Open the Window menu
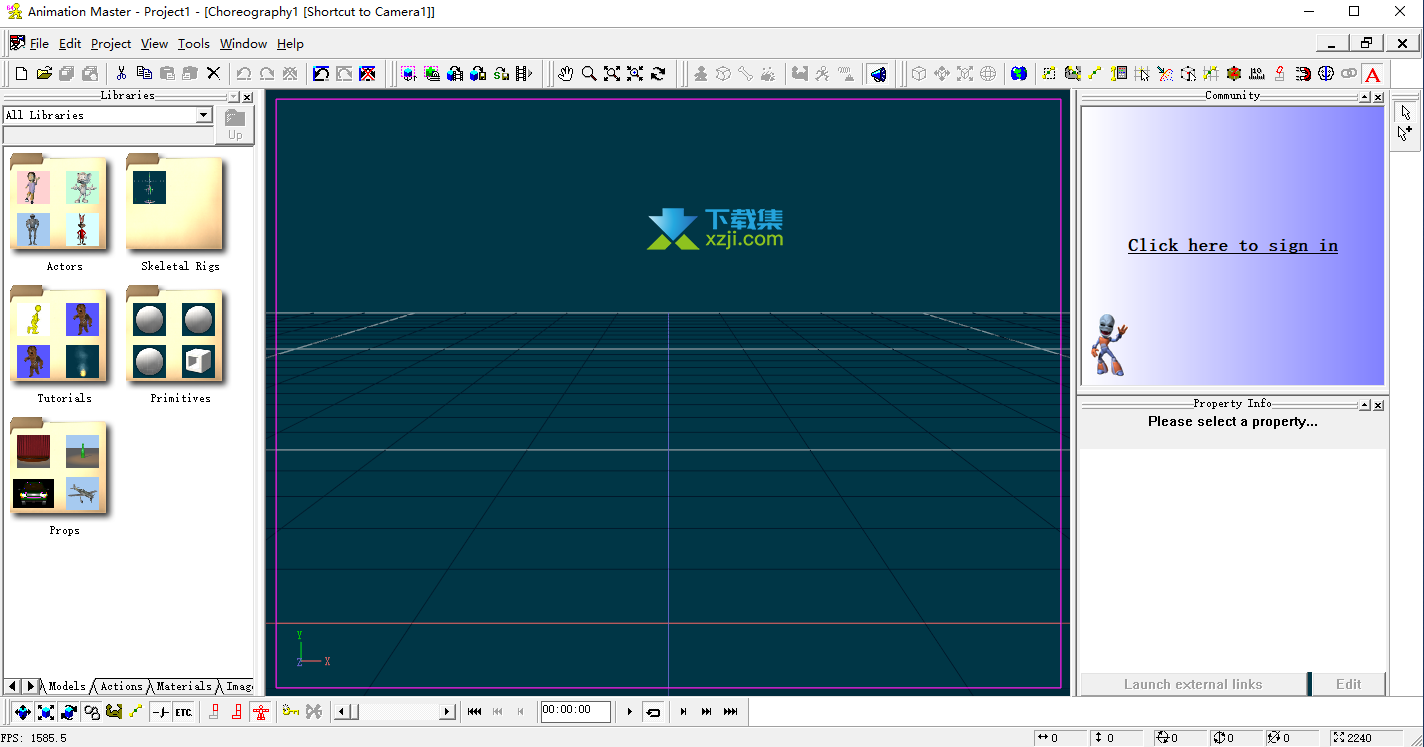Viewport: 1424px width, 747px height. coord(243,44)
